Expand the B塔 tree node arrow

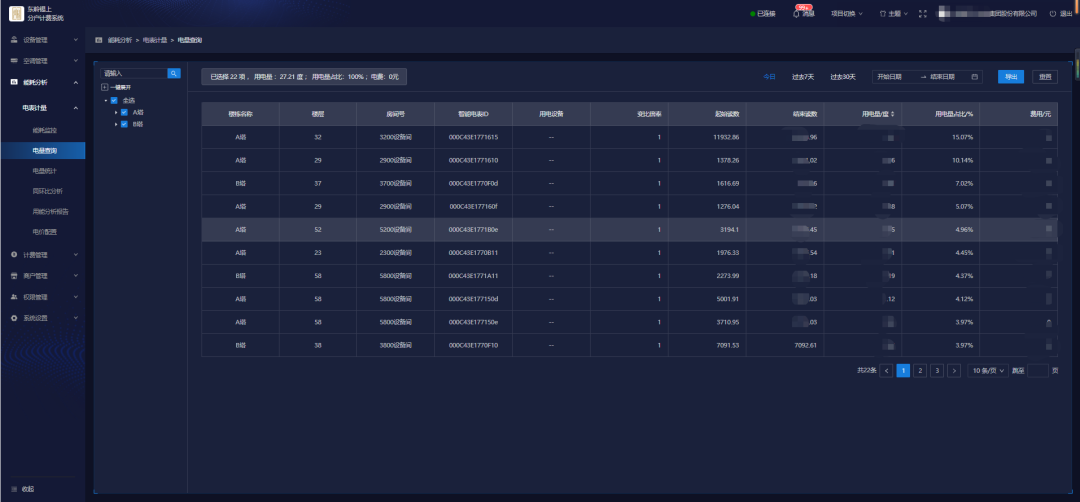[116, 124]
